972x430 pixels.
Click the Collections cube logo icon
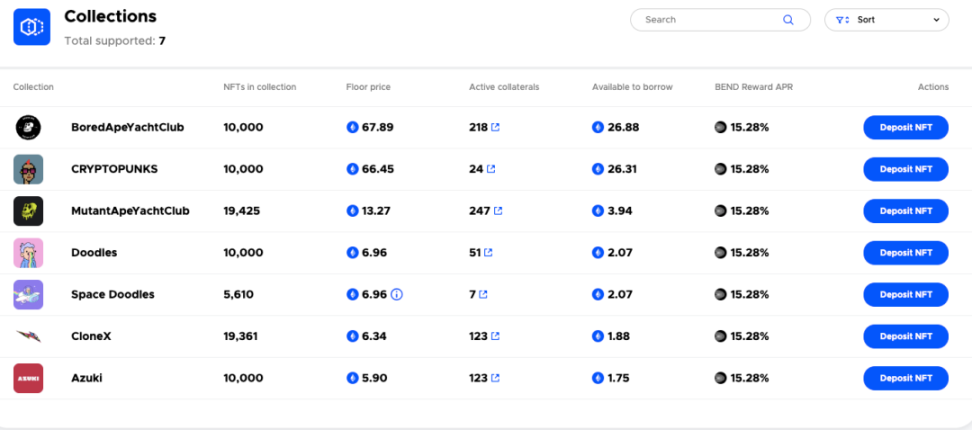click(32, 27)
